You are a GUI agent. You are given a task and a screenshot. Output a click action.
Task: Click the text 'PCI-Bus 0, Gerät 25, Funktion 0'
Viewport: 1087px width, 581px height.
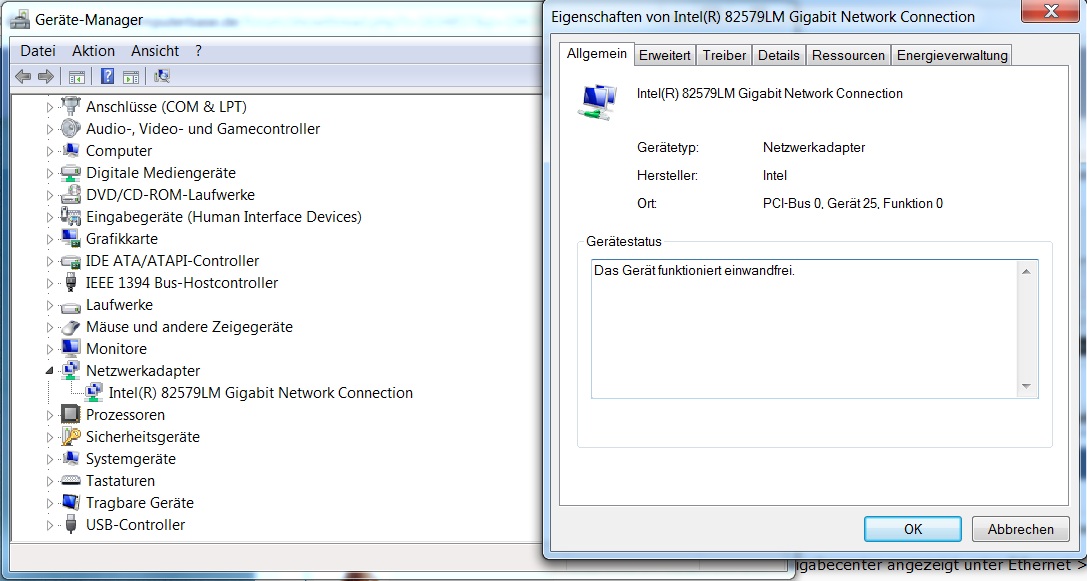tap(853, 203)
